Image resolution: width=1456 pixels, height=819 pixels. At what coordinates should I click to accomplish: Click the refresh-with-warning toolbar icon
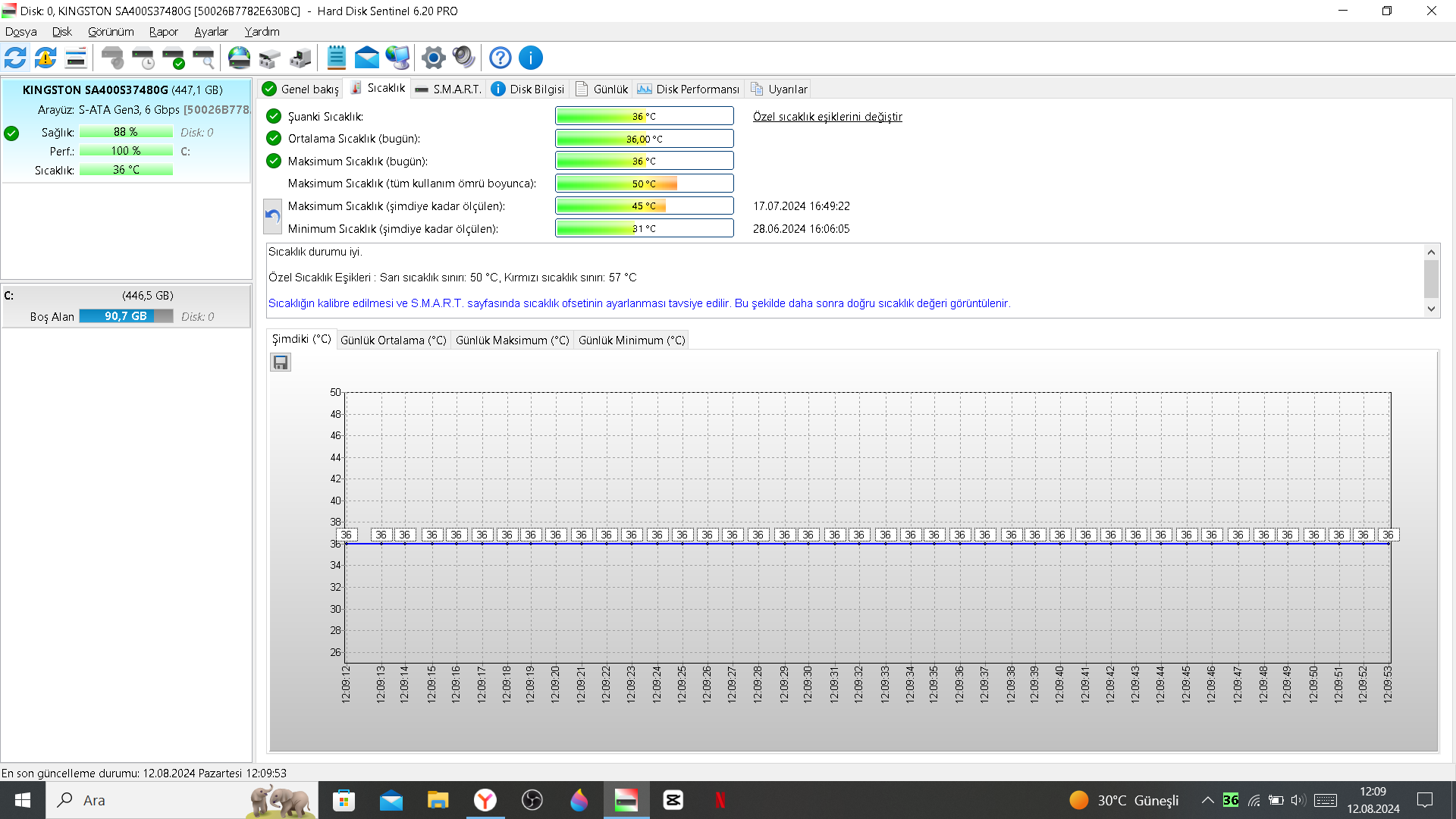point(45,58)
